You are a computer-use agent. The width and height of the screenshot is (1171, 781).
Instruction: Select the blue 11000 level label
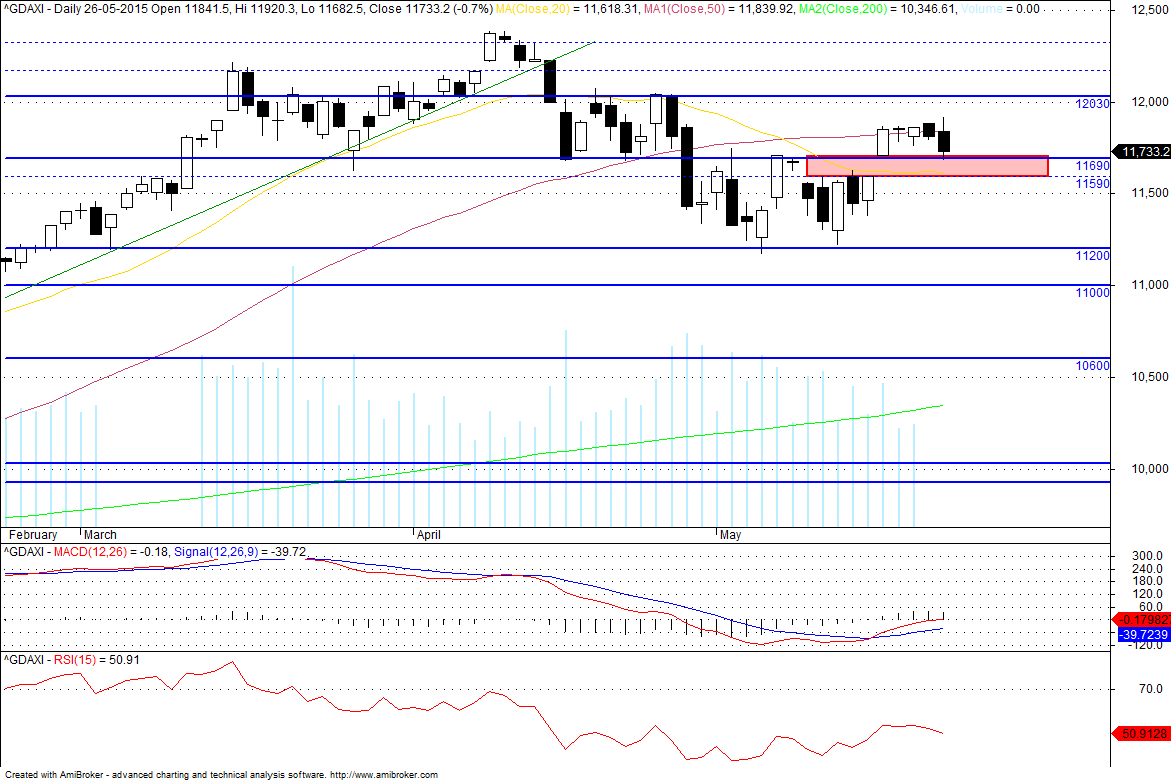(1092, 293)
